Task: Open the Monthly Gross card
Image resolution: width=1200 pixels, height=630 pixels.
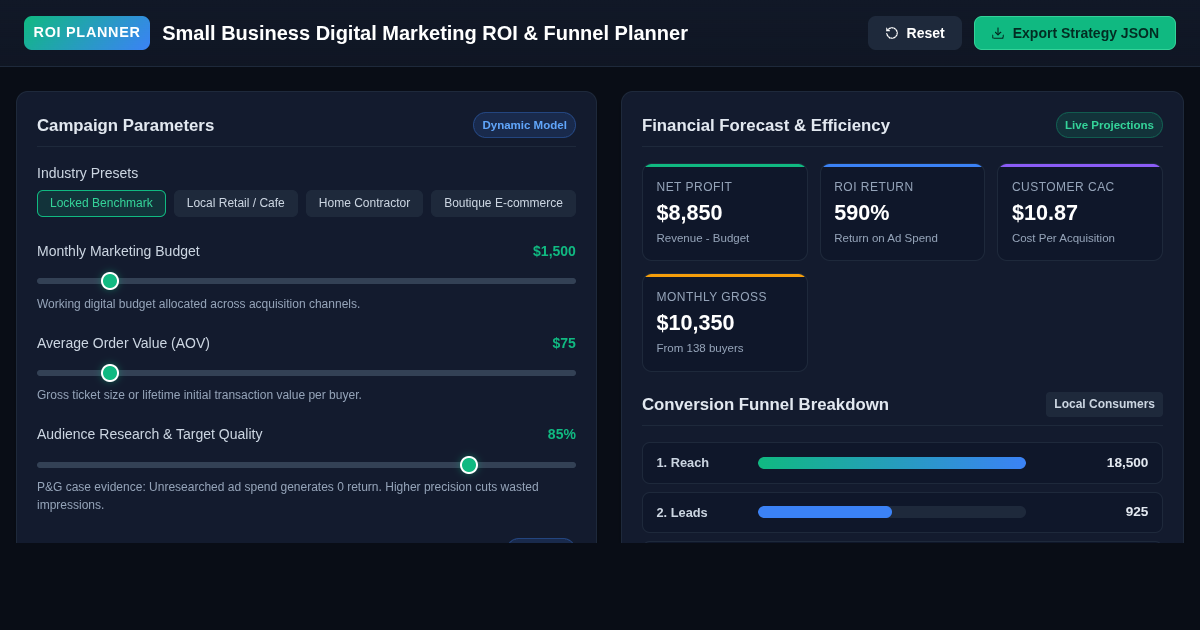Action: pos(725,322)
